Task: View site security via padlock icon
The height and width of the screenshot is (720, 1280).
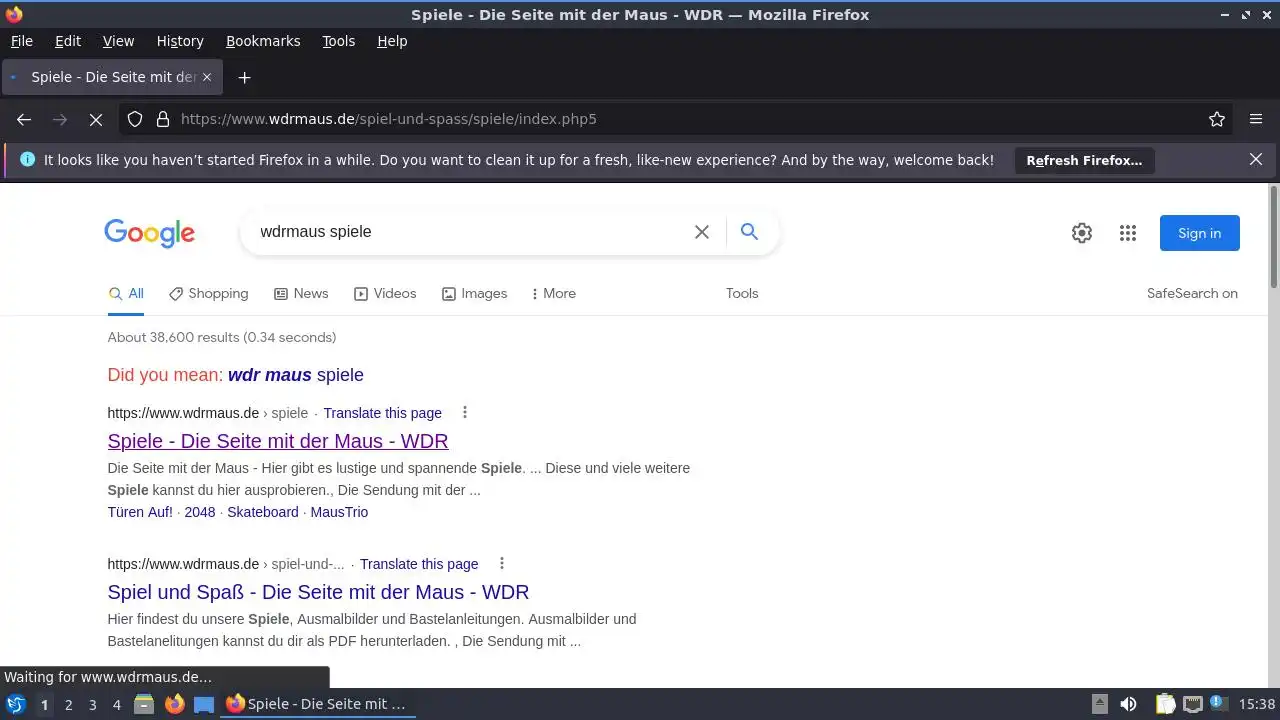Action: pos(162,119)
